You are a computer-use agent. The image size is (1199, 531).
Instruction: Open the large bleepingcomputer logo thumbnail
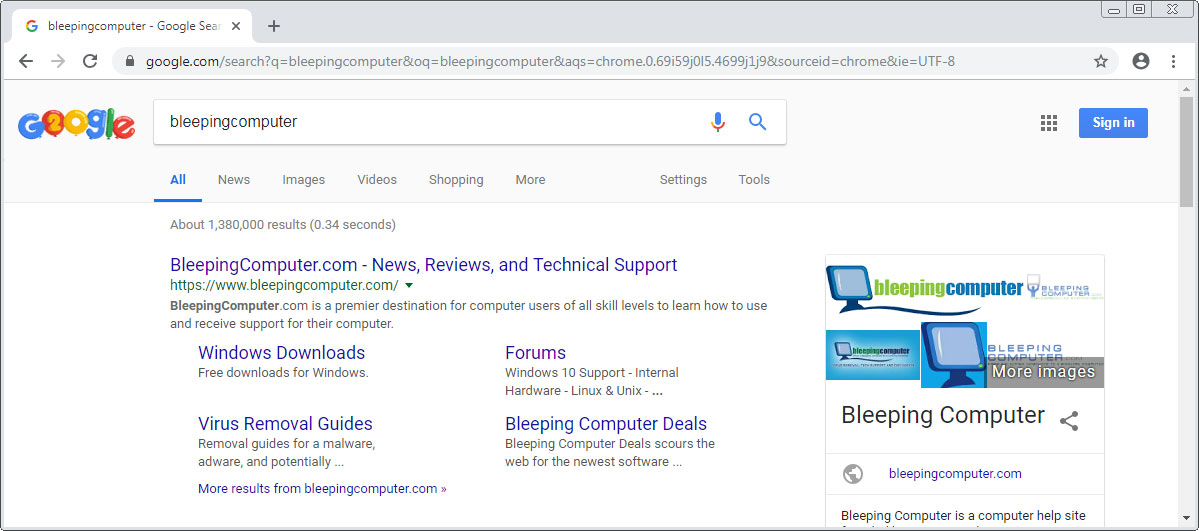[x=925, y=291]
